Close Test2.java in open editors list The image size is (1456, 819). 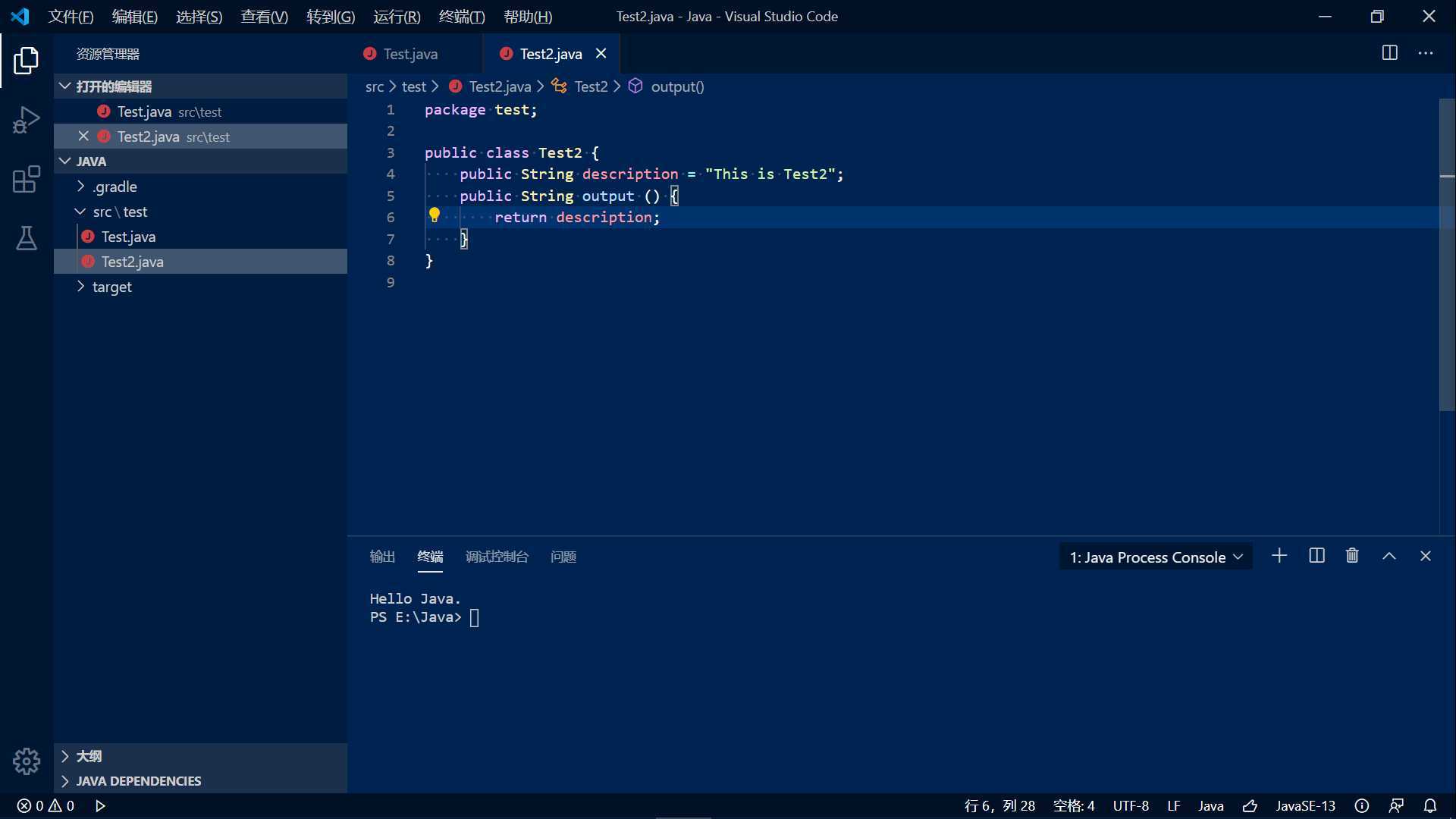(83, 136)
